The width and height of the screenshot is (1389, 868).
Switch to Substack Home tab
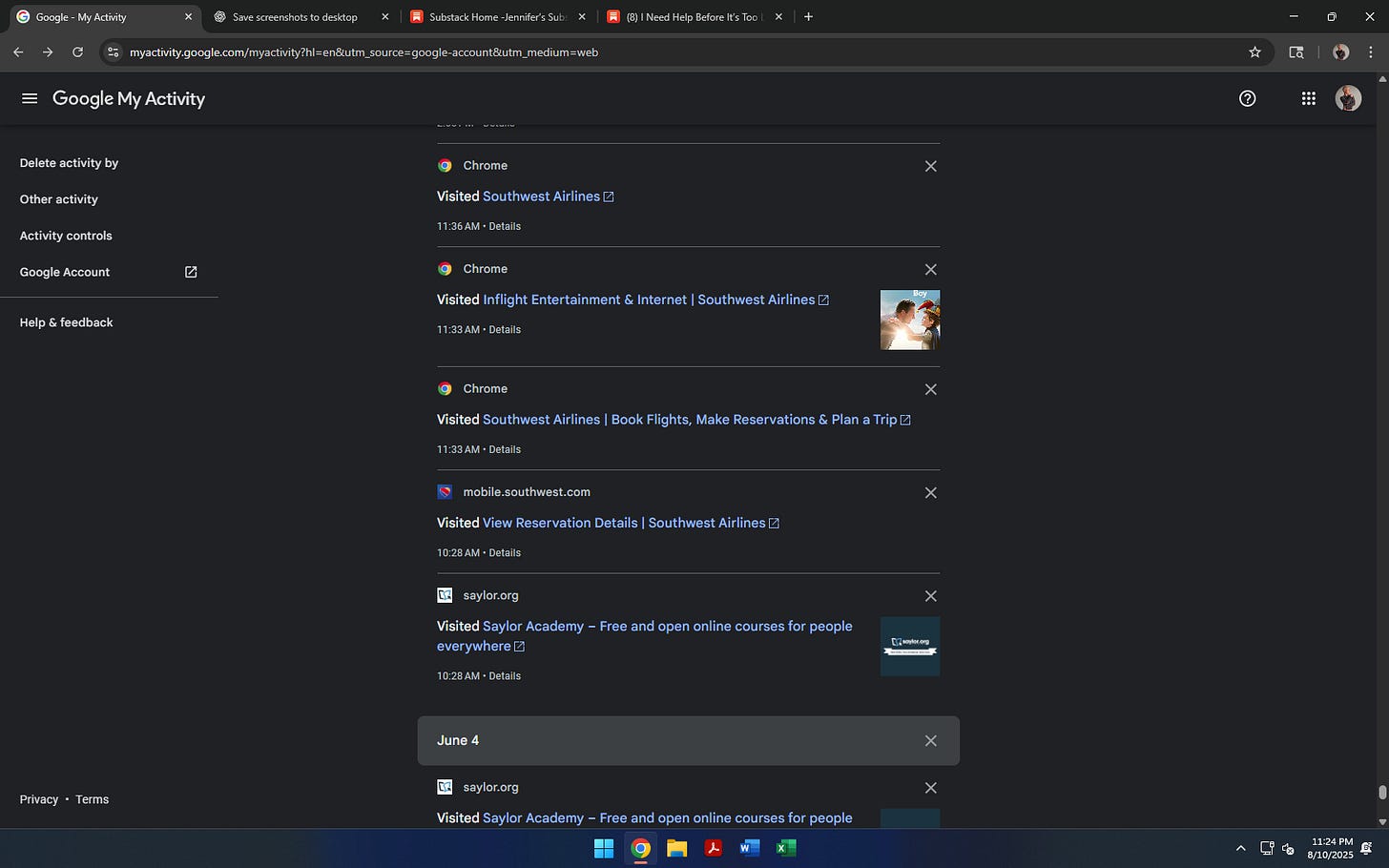[496, 17]
